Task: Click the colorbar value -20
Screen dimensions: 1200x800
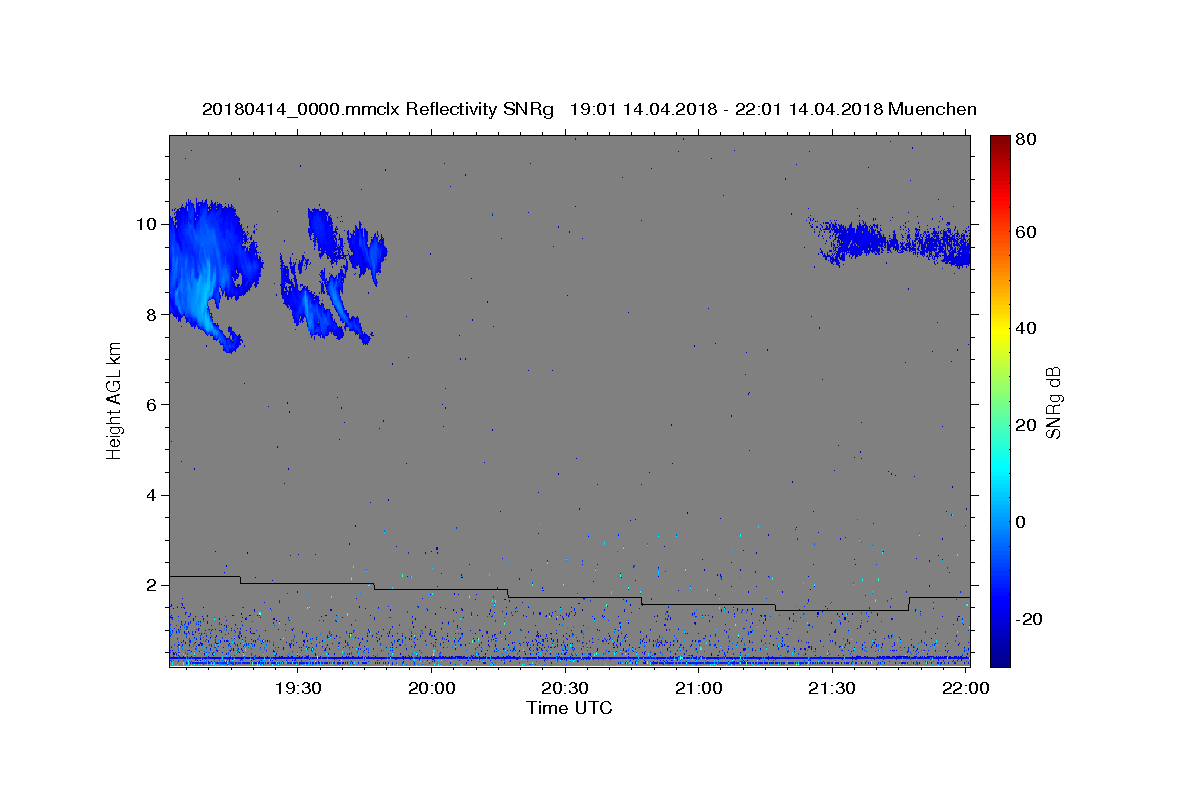Action: 1027,619
